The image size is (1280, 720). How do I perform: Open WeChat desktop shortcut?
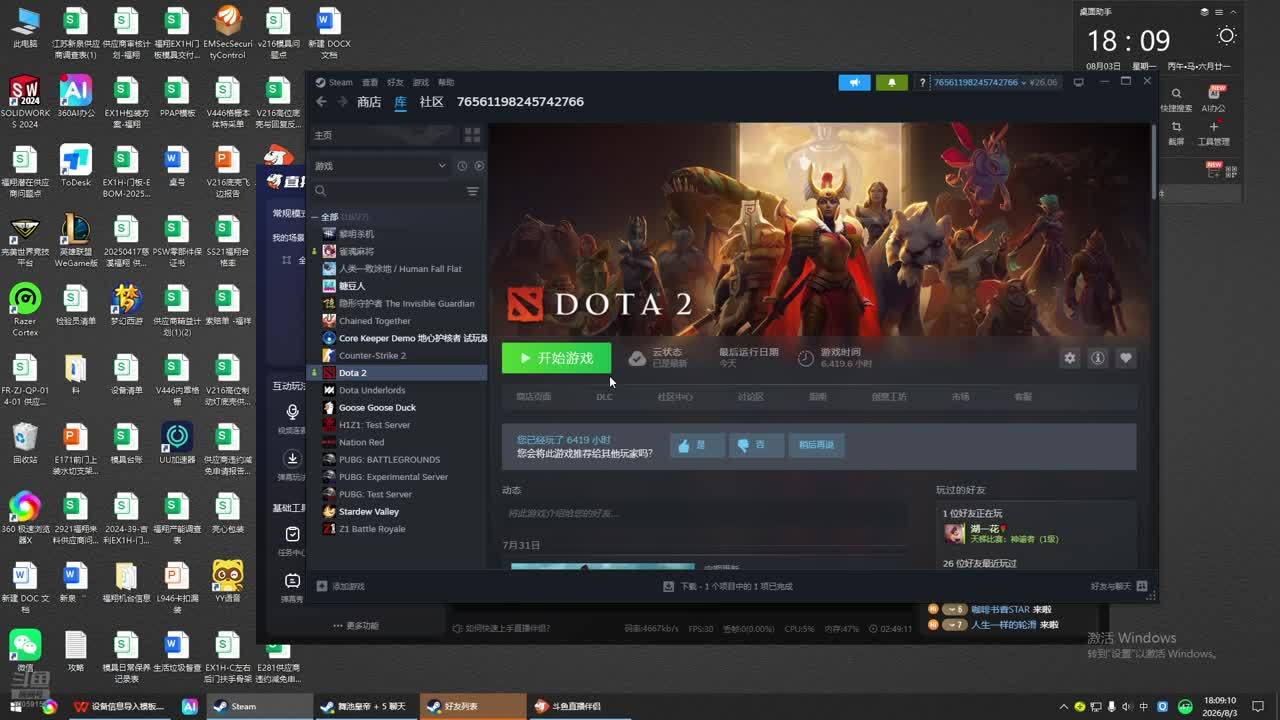pos(25,650)
